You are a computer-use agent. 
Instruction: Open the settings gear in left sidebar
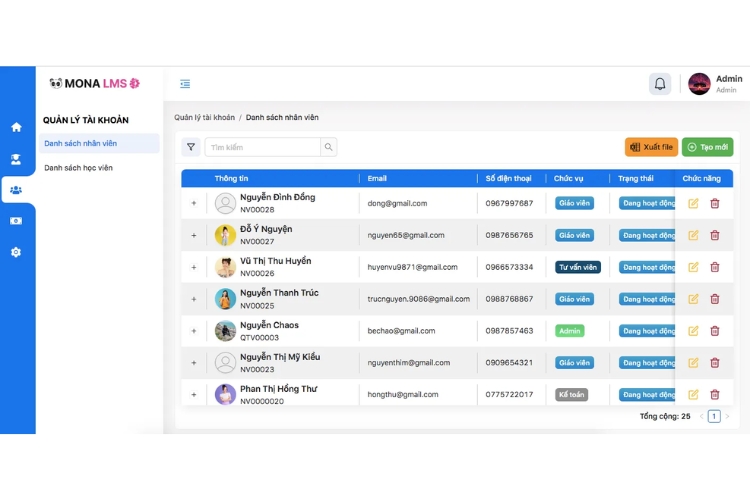click(16, 252)
